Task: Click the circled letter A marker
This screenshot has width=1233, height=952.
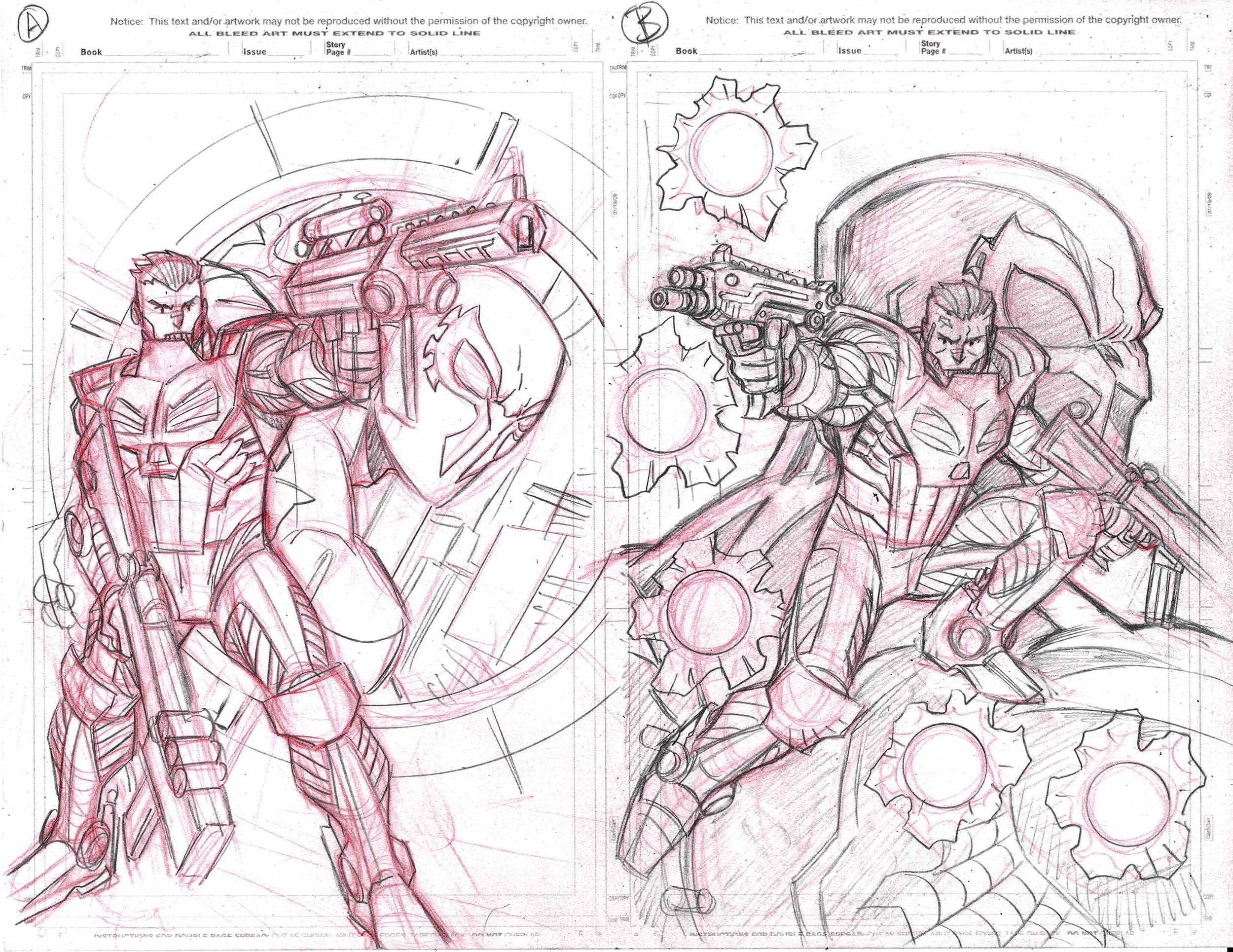Action: coord(34,24)
